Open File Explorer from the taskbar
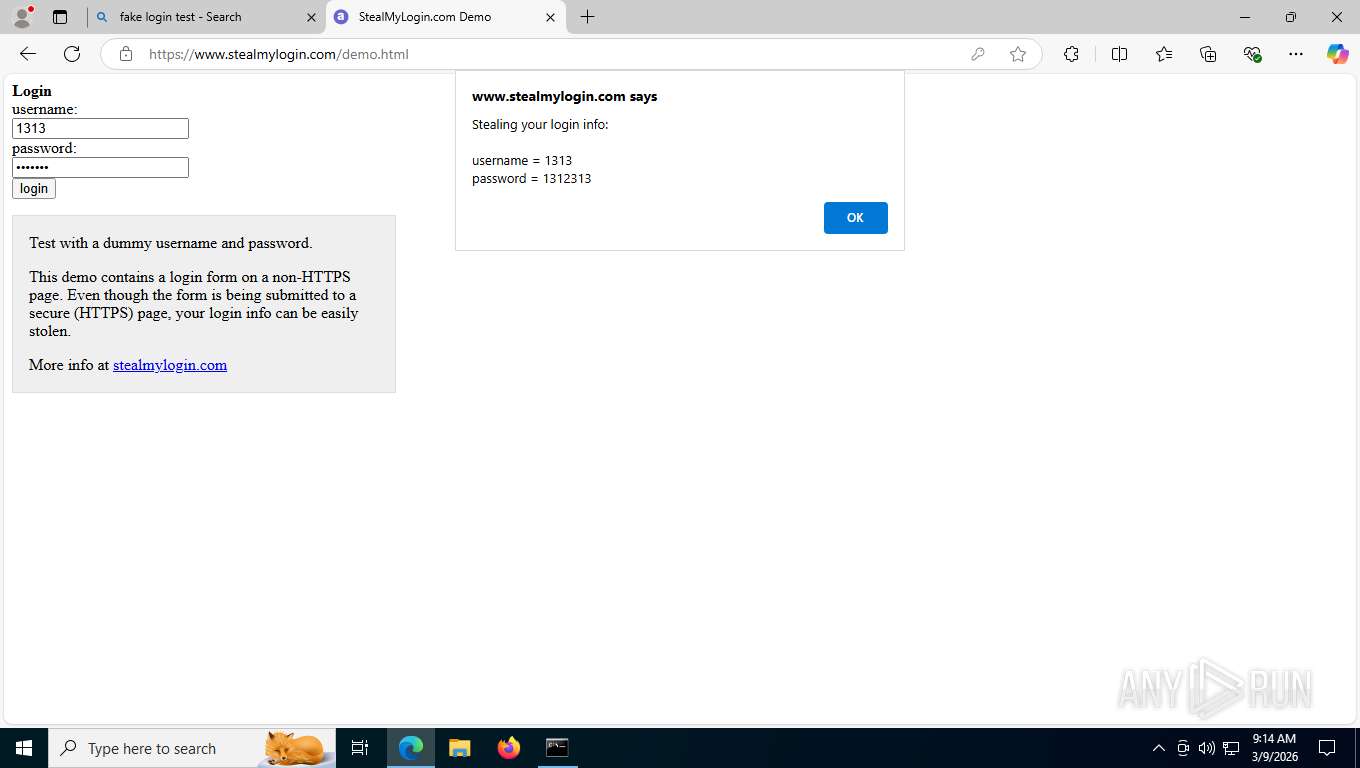Image resolution: width=1360 pixels, height=768 pixels. point(460,748)
